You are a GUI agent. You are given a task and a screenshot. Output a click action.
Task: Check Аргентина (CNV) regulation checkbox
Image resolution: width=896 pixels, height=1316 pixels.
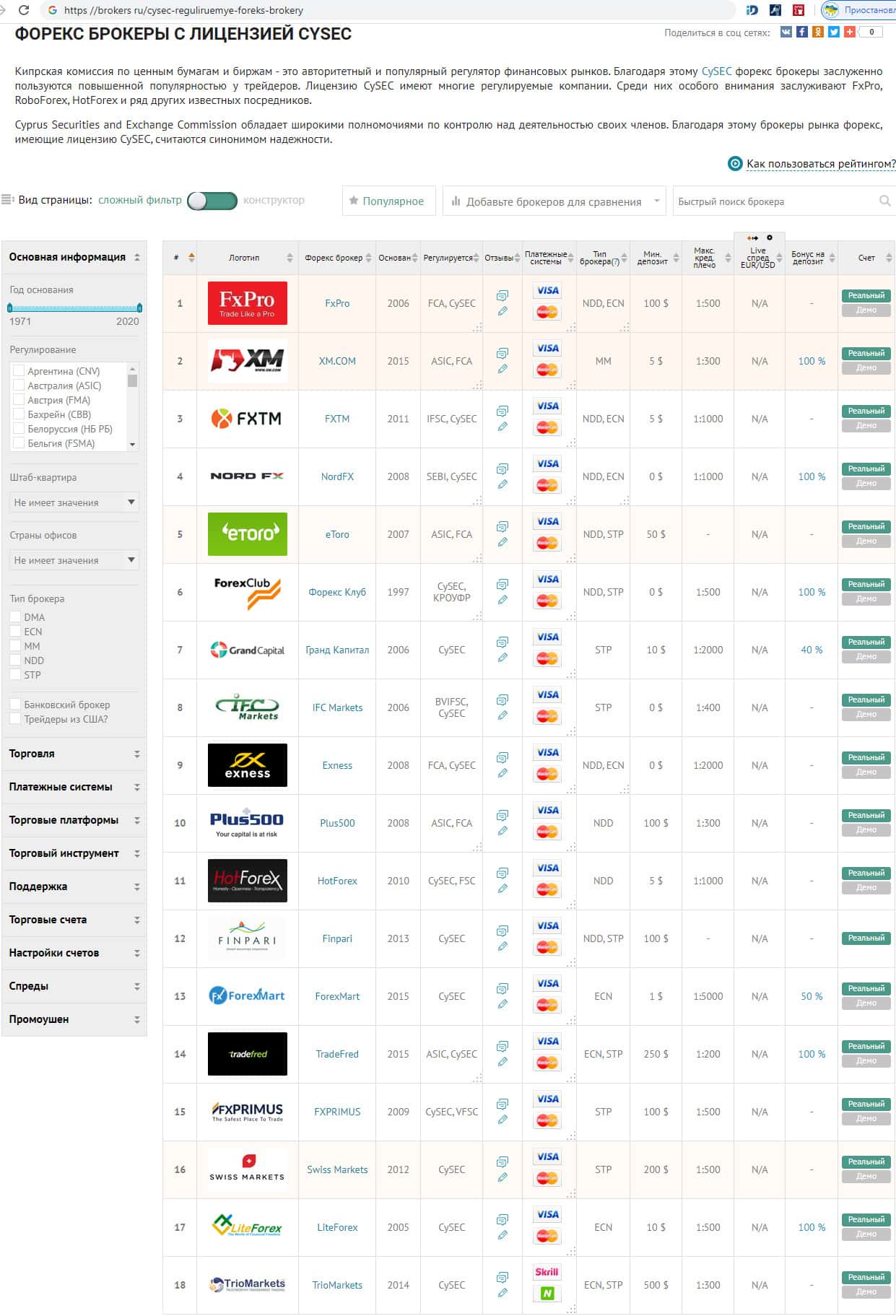[x=19, y=370]
